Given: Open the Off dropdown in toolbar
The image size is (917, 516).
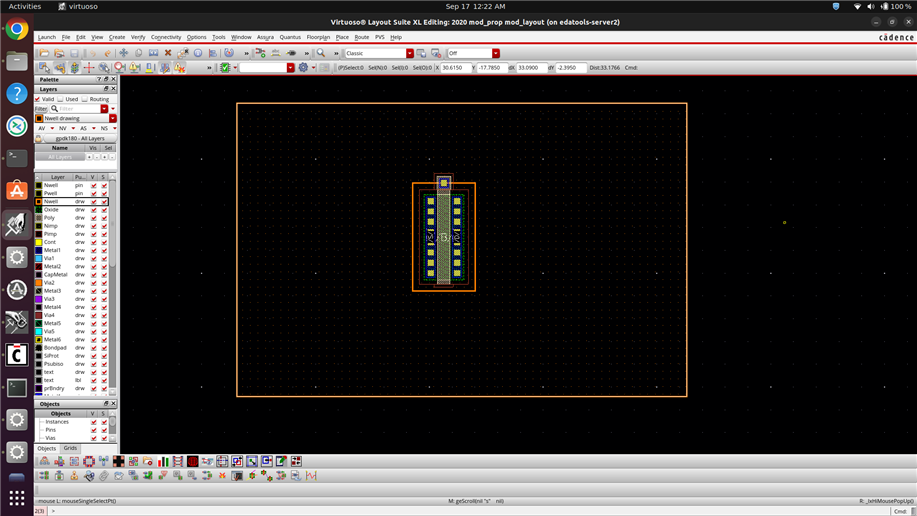Looking at the screenshot, I should [496, 53].
